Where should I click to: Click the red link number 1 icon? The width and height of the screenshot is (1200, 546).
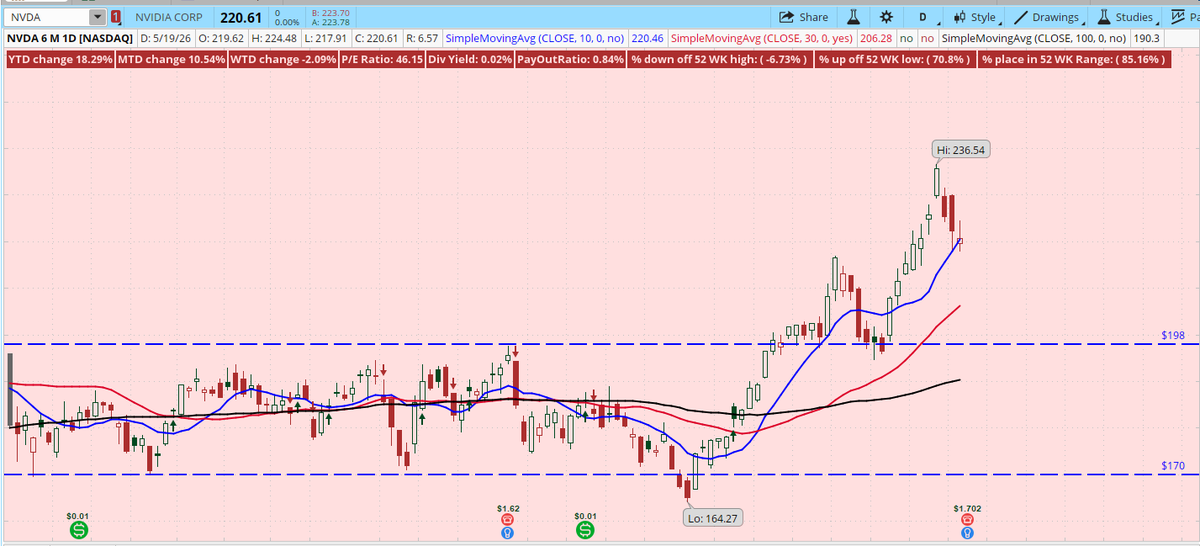[116, 17]
